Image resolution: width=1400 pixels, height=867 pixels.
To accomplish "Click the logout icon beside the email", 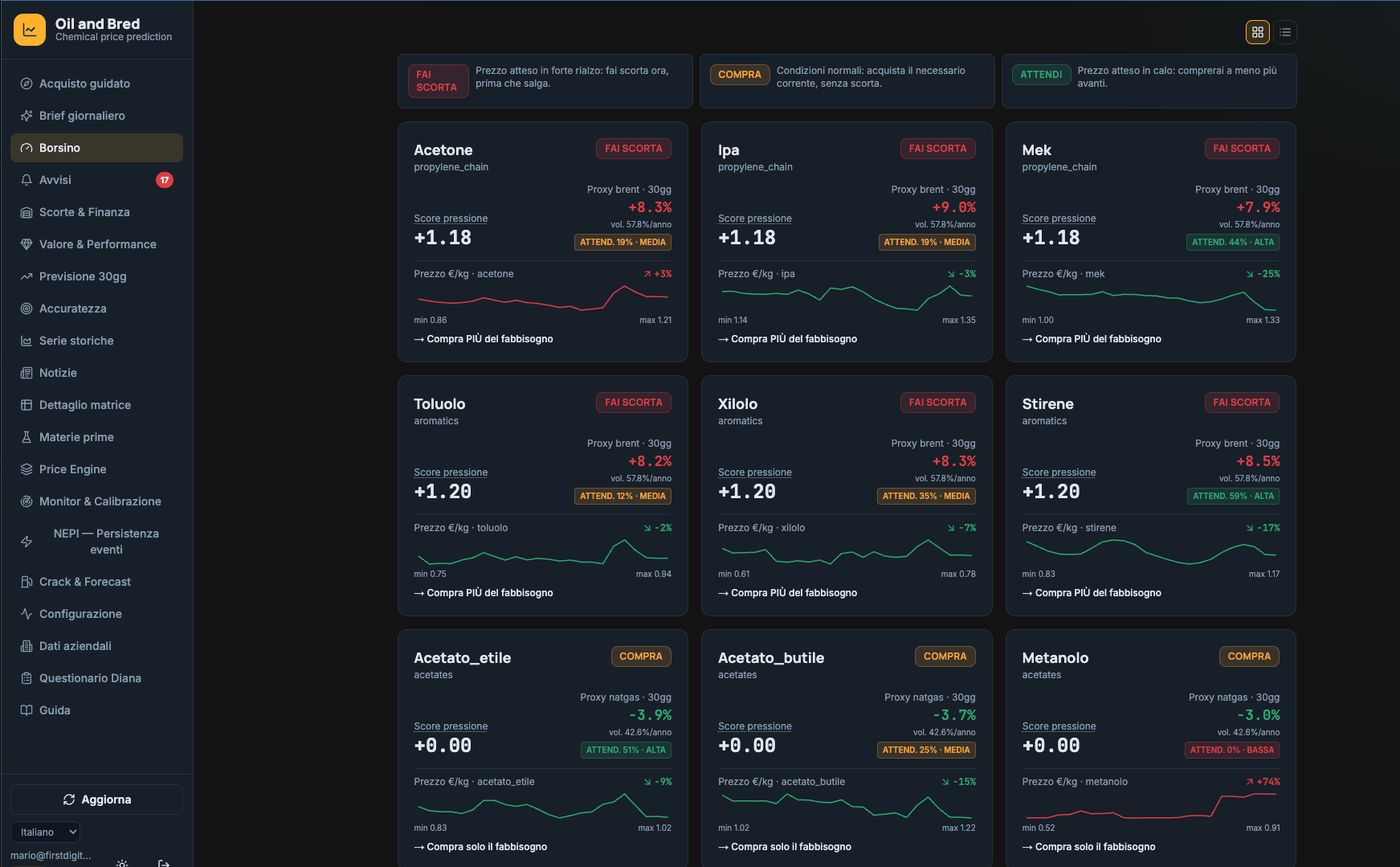I will pyautogui.click(x=164, y=864).
